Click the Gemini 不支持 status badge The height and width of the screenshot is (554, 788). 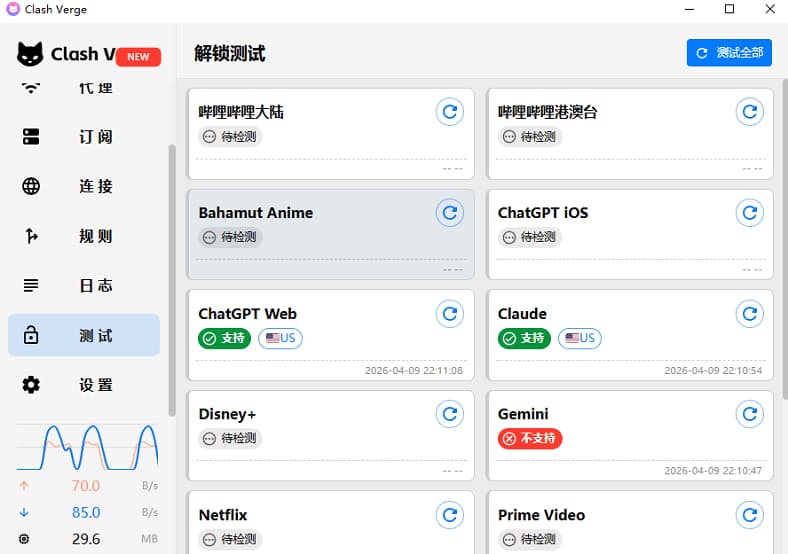(x=530, y=438)
